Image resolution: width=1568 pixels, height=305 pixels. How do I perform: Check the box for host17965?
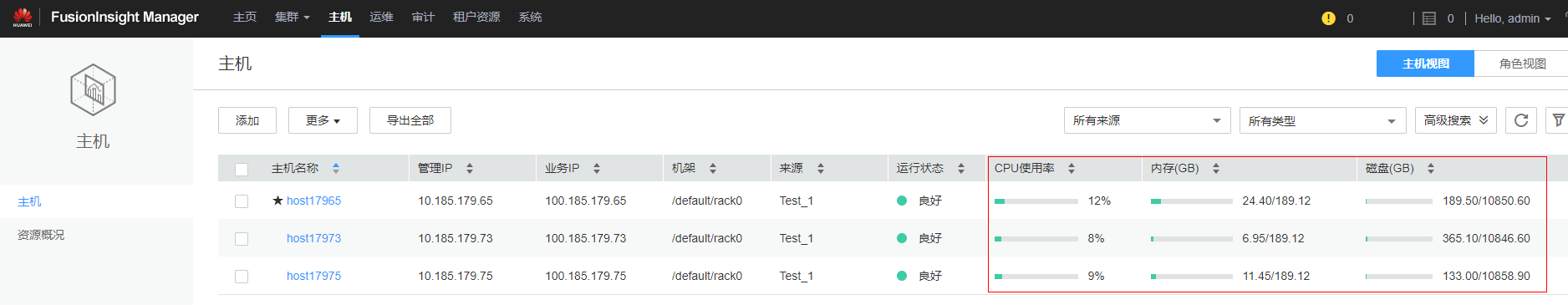[242, 201]
